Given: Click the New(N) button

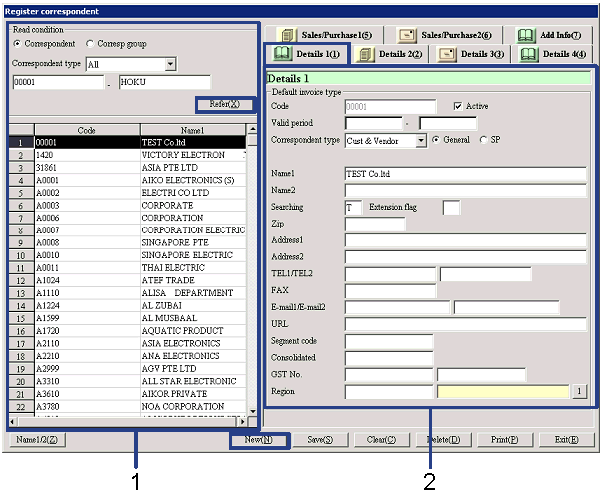Looking at the screenshot, I should [x=259, y=440].
